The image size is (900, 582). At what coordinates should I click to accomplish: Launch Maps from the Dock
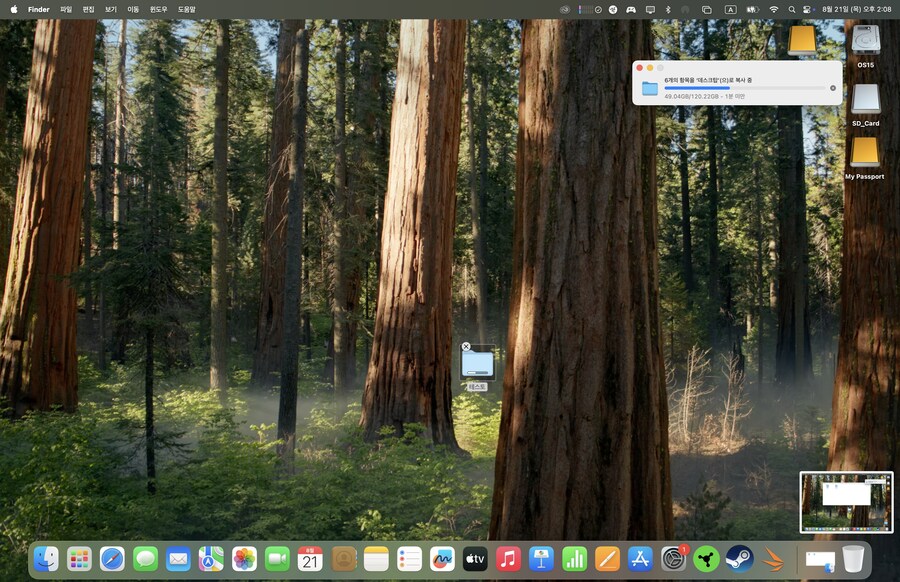(211, 558)
